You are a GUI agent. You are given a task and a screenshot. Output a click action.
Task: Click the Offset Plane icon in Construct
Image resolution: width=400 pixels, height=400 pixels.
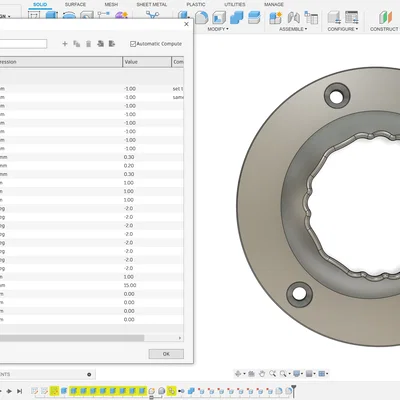[385, 17]
